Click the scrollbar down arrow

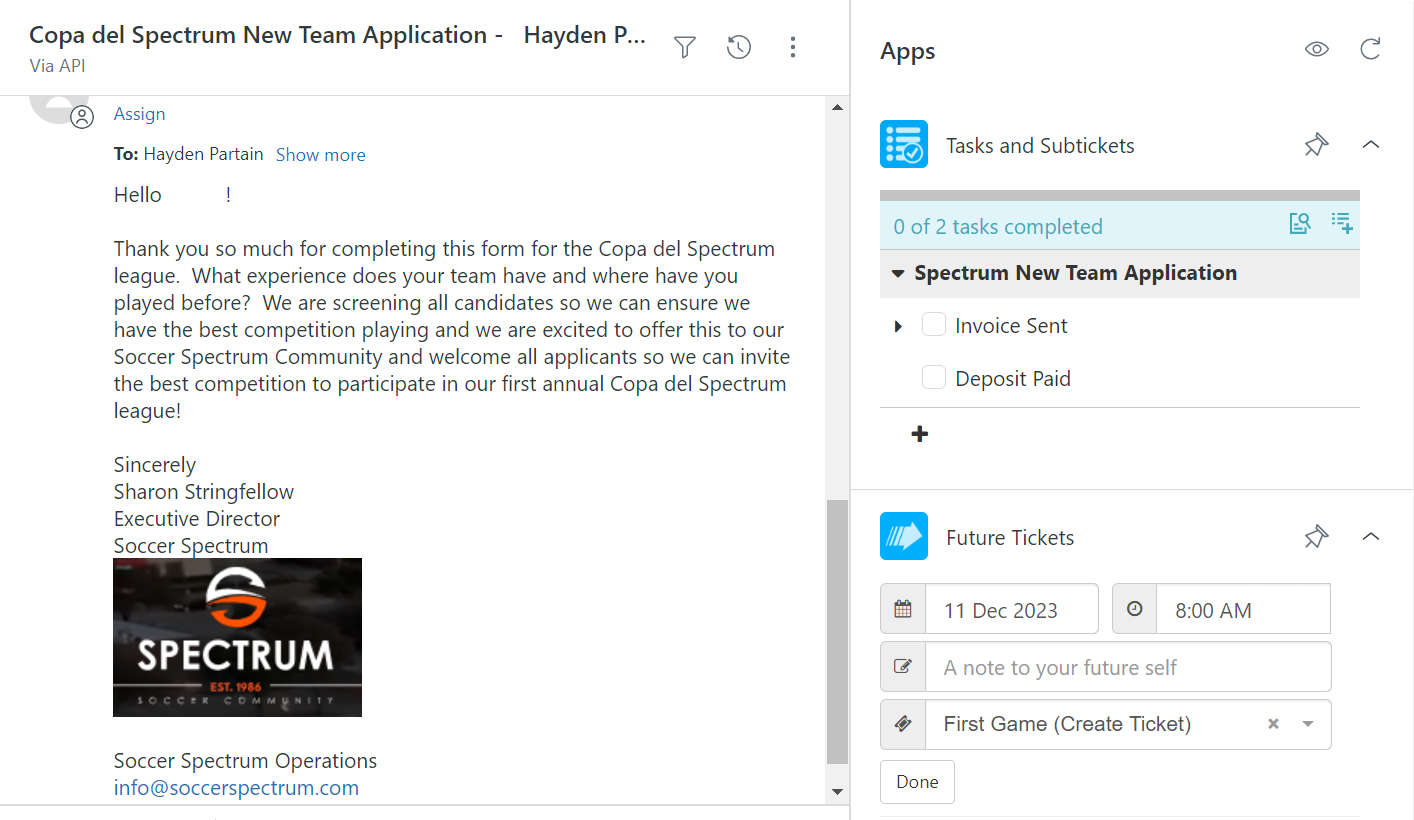pos(838,792)
